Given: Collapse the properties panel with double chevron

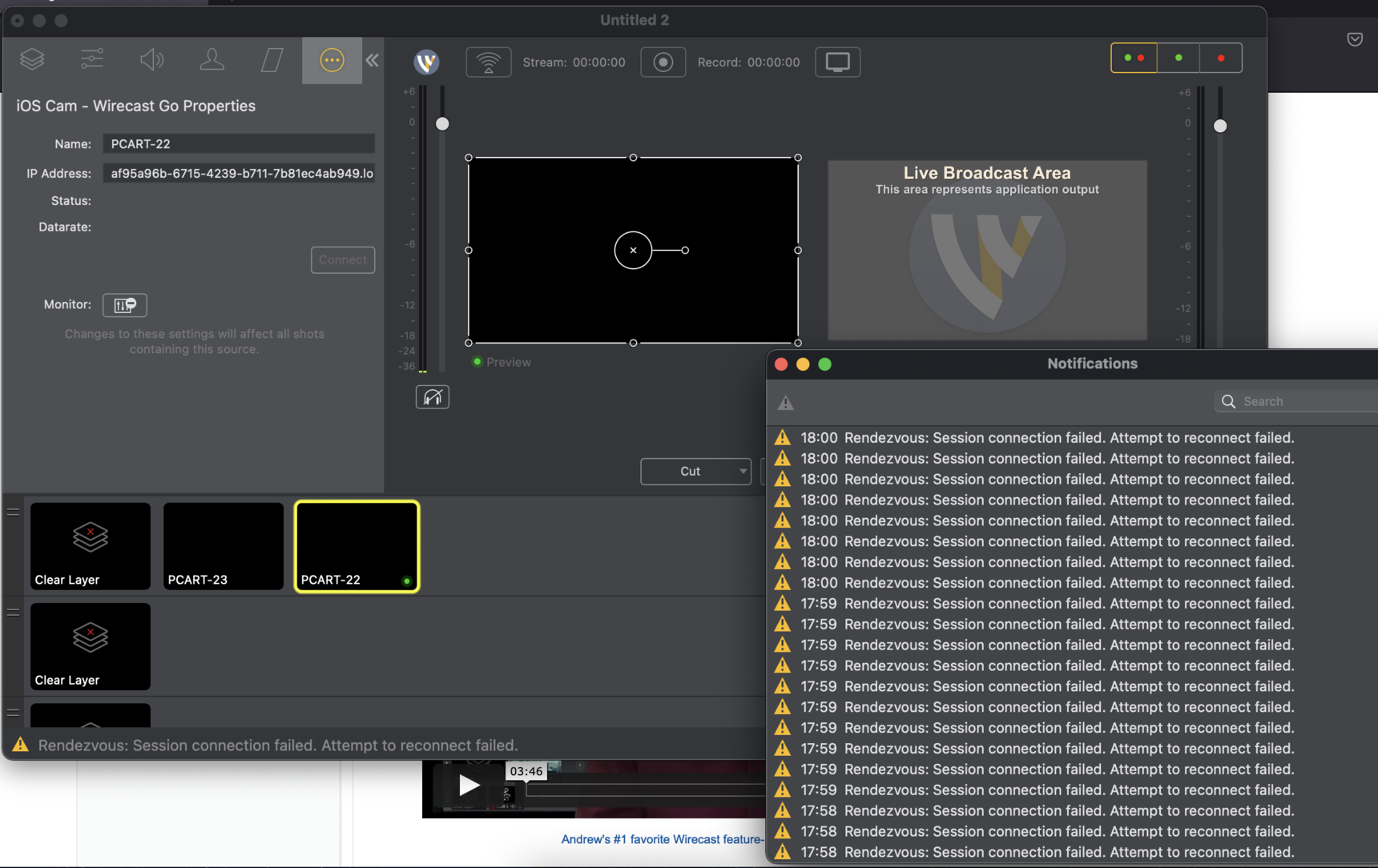Looking at the screenshot, I should pos(373,60).
